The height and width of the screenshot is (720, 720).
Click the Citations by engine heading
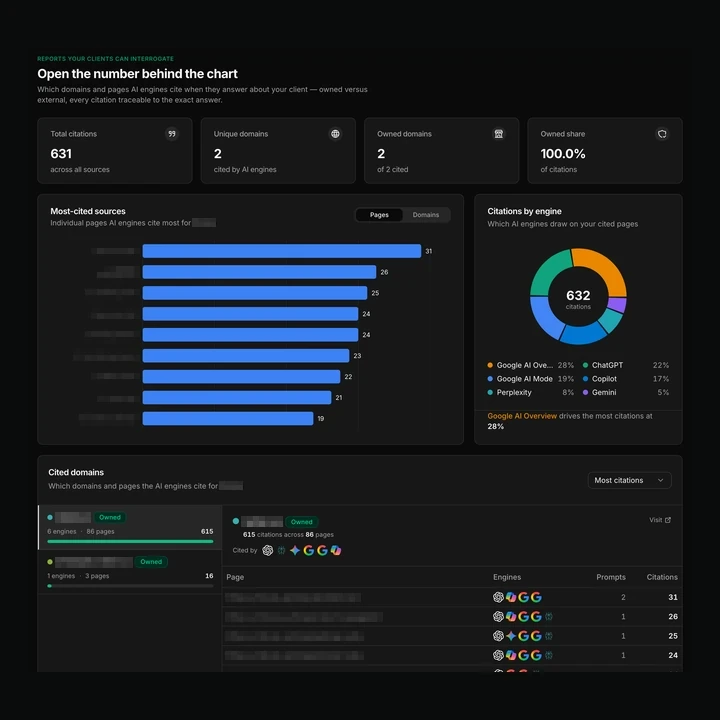coord(524,211)
